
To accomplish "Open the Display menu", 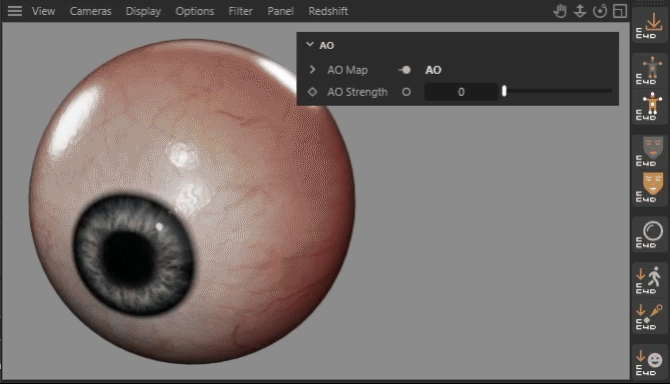I will click(x=143, y=11).
